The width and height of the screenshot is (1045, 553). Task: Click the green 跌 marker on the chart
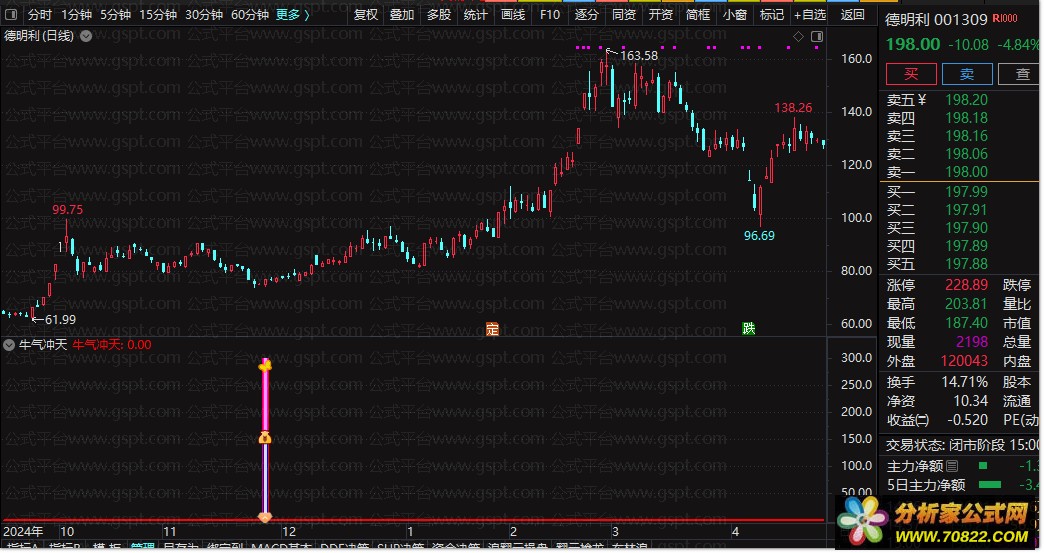click(x=748, y=328)
